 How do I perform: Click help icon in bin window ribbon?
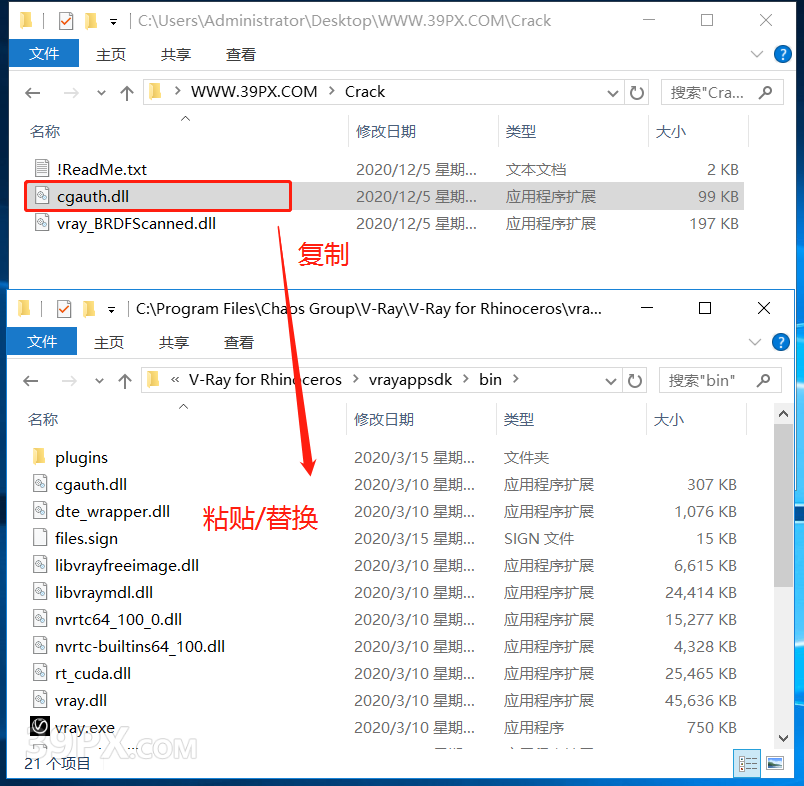point(781,342)
